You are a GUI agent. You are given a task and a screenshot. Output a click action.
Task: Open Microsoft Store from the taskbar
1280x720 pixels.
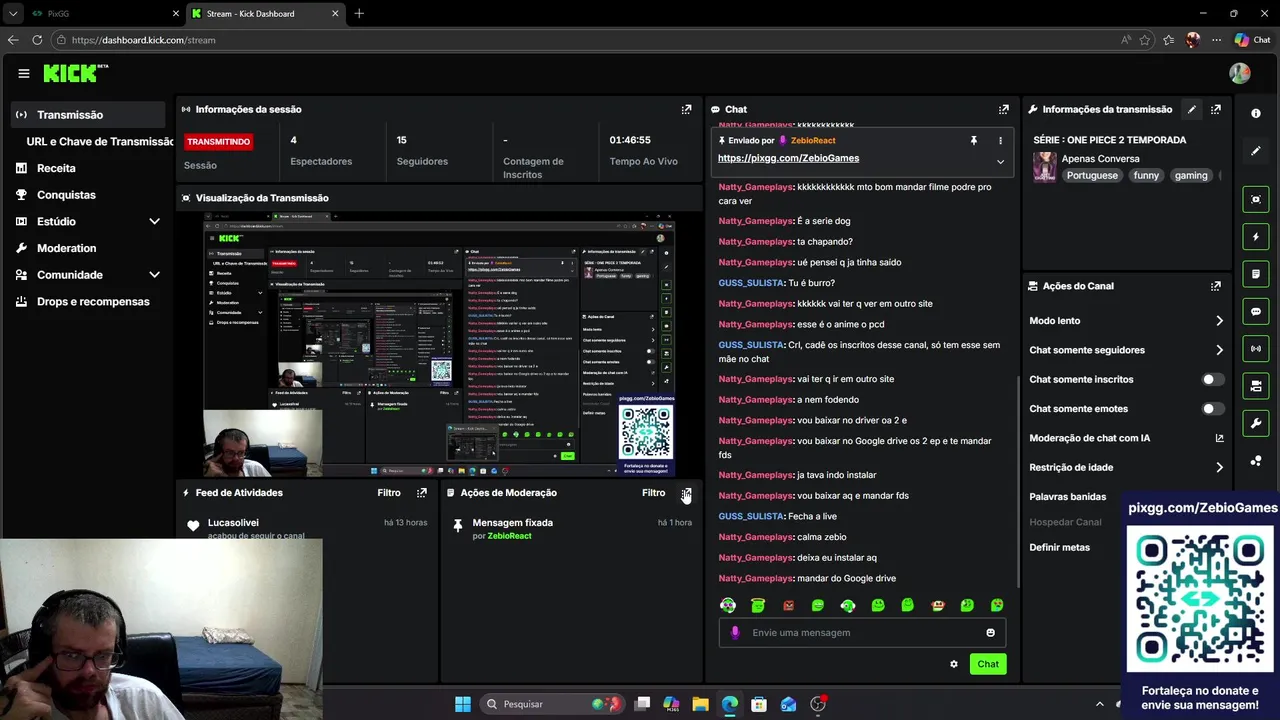click(759, 704)
